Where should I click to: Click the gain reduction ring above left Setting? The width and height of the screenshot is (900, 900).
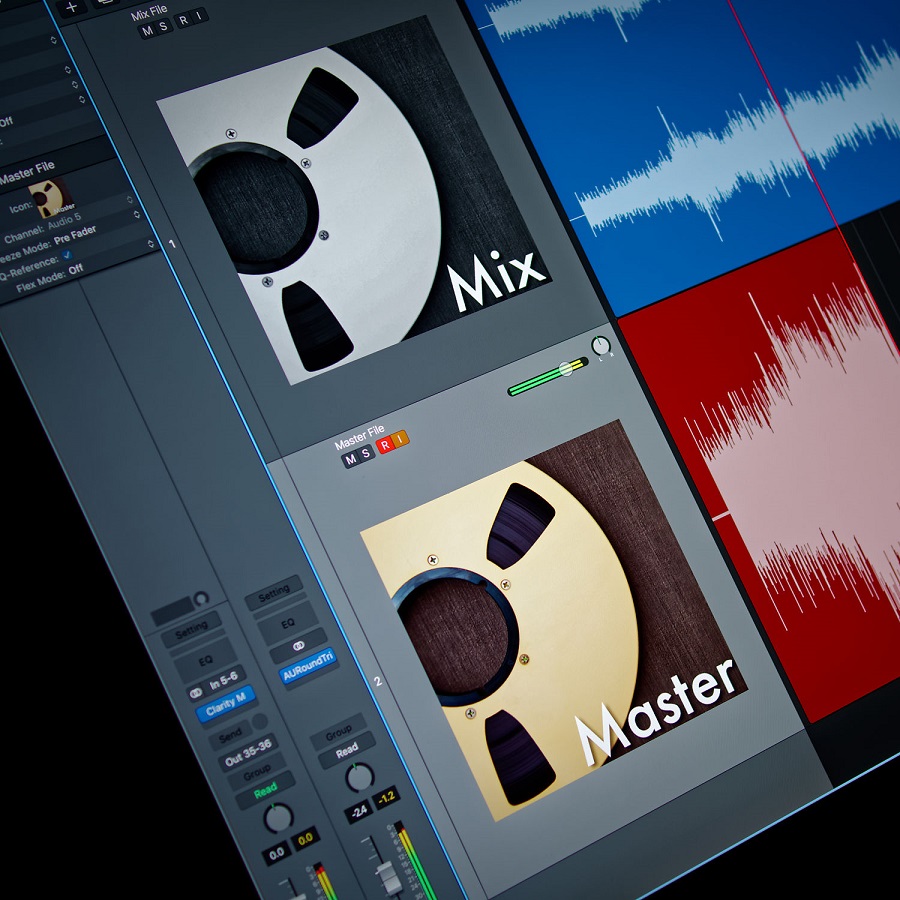(201, 599)
